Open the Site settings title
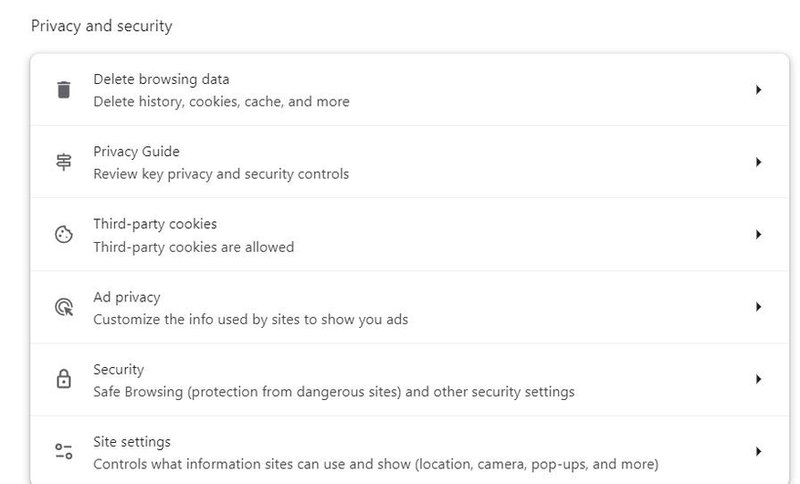The image size is (800, 484). pos(132,442)
